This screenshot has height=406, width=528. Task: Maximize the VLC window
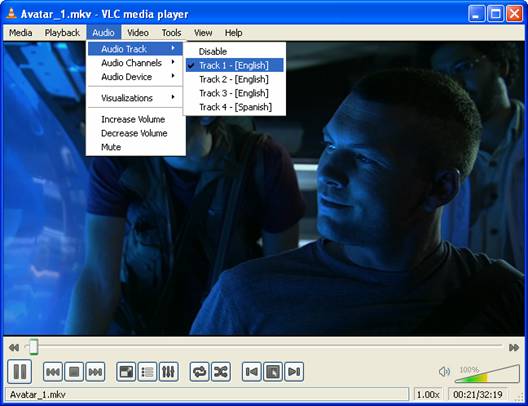tap(495, 14)
